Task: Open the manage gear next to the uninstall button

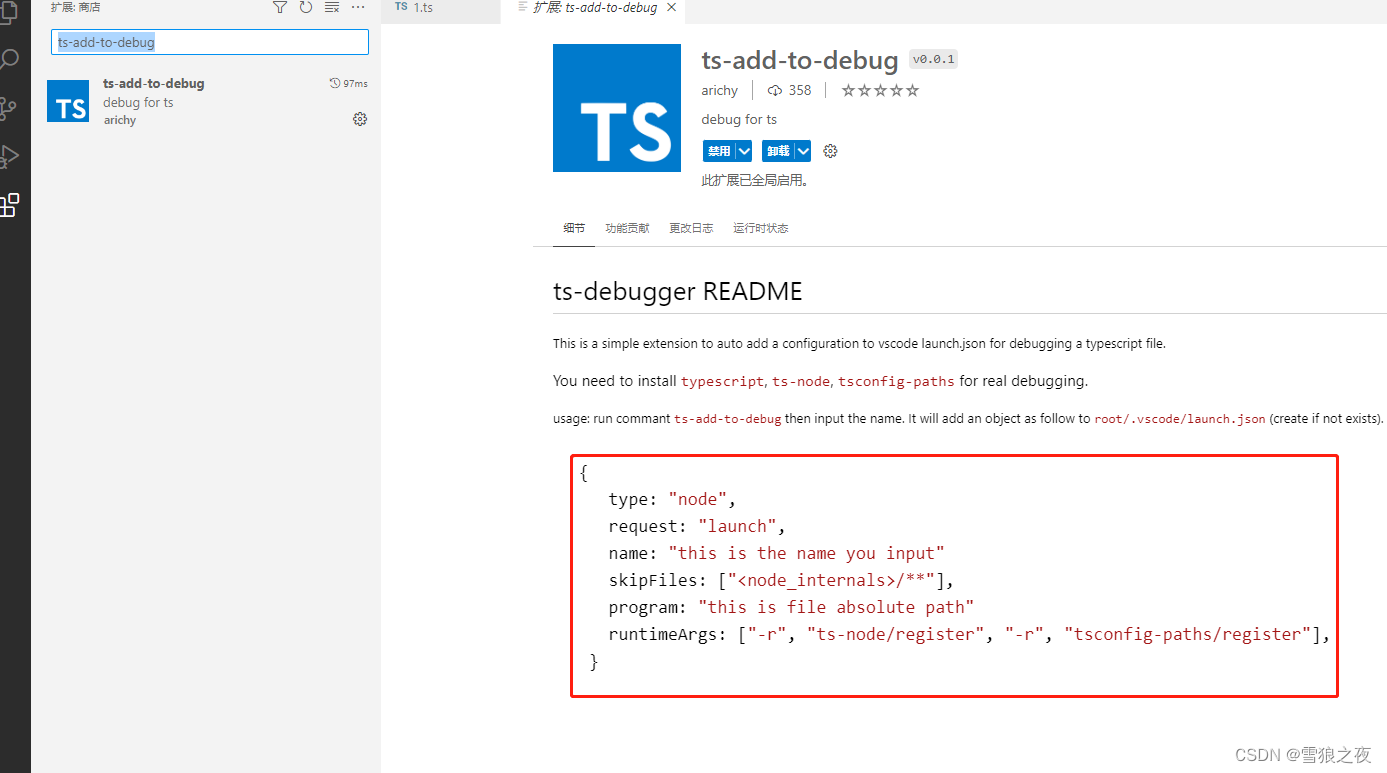Action: 830,150
